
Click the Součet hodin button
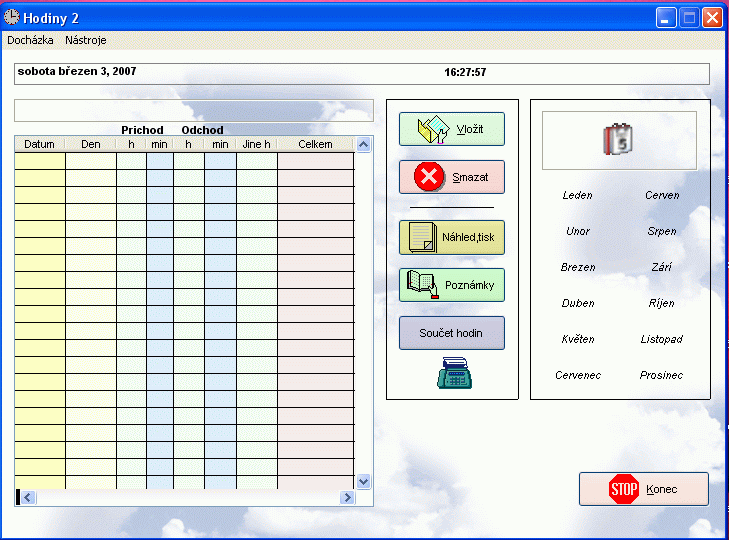coord(452,333)
